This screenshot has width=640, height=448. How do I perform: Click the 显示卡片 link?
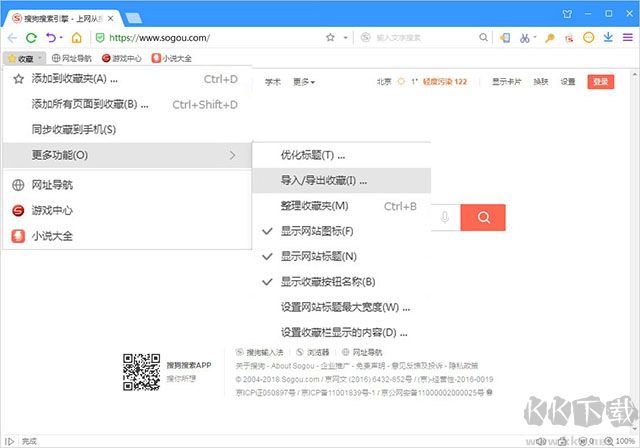[507, 82]
